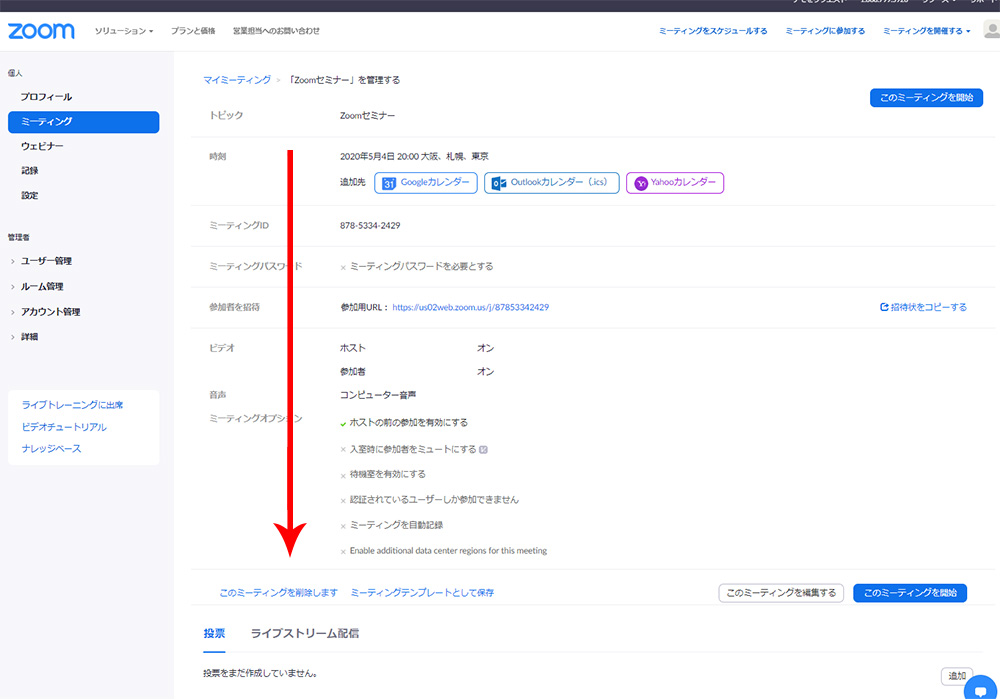Switch to ライブストリーム配信 tab
This screenshot has height=699, width=1000.
[x=305, y=633]
